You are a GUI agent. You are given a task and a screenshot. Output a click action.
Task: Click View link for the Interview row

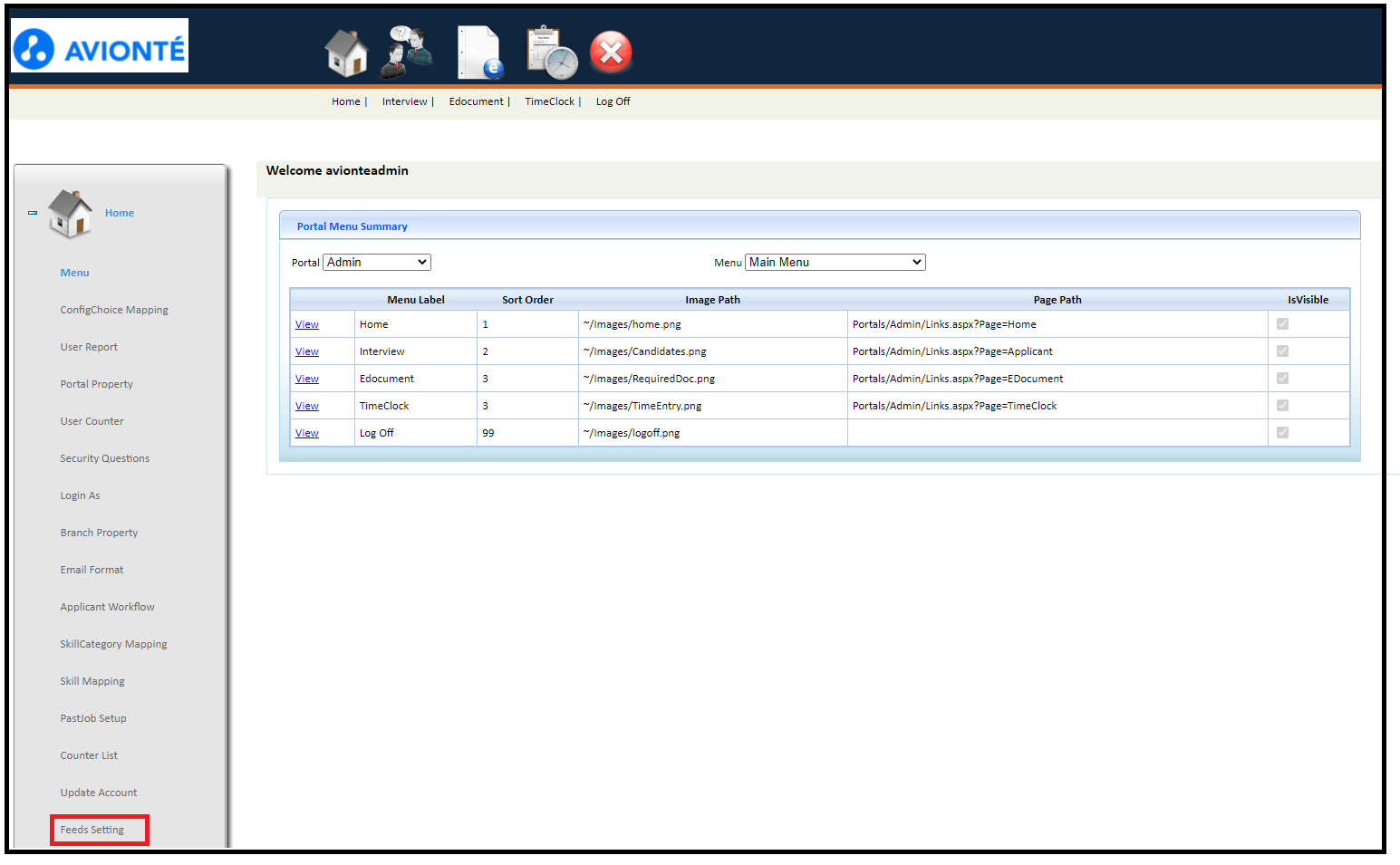[307, 351]
